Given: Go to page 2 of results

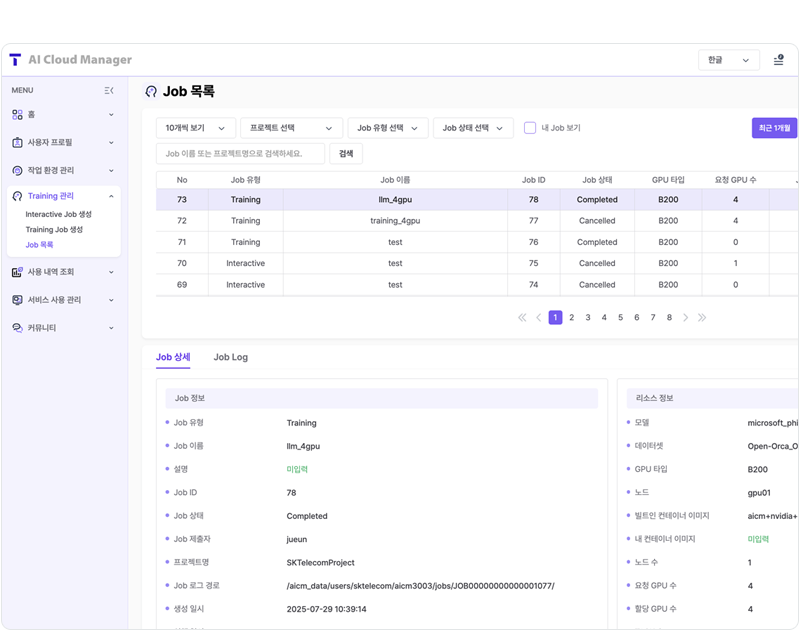Looking at the screenshot, I should pyautogui.click(x=571, y=318).
